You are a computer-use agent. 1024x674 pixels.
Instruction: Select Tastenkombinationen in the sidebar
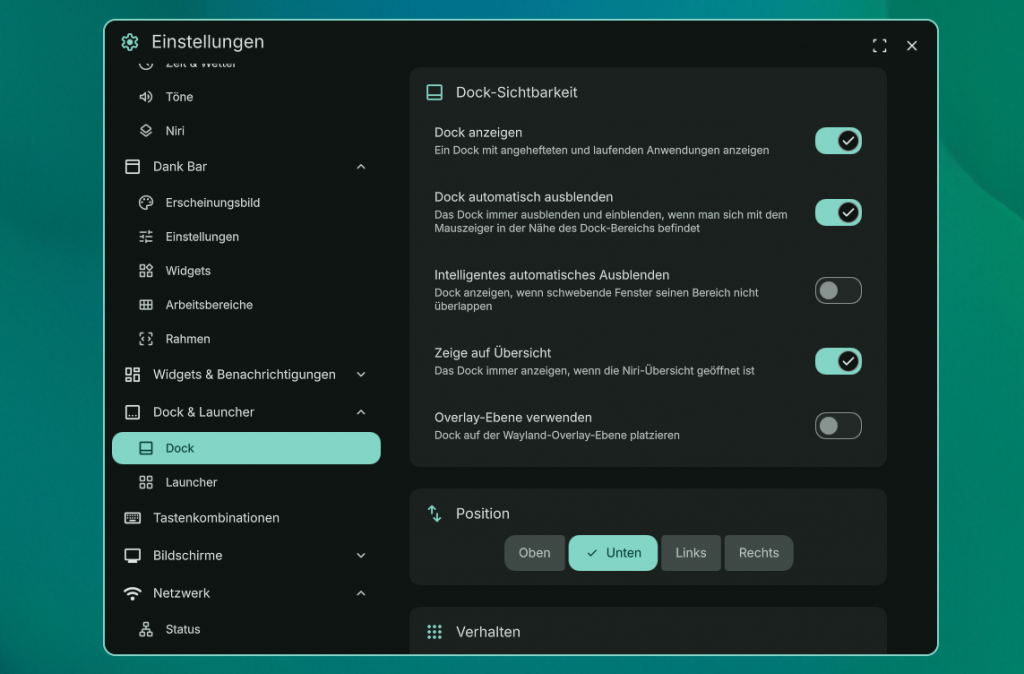pos(246,518)
